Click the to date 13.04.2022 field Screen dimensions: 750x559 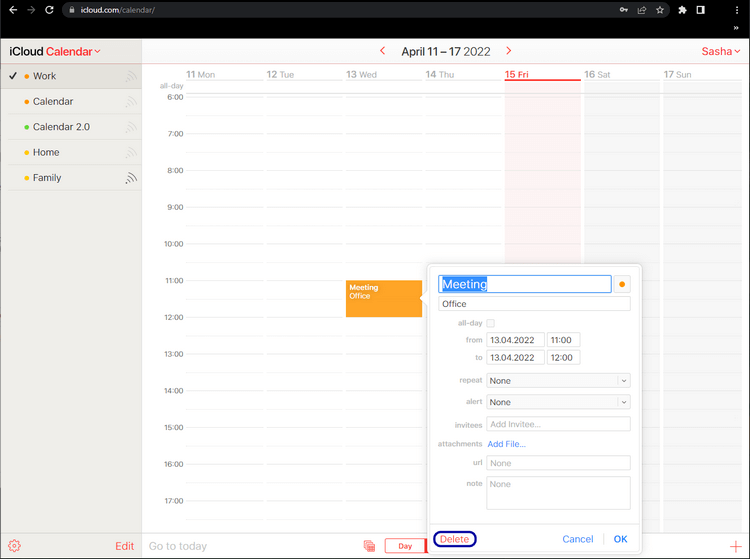pyautogui.click(x=515, y=357)
